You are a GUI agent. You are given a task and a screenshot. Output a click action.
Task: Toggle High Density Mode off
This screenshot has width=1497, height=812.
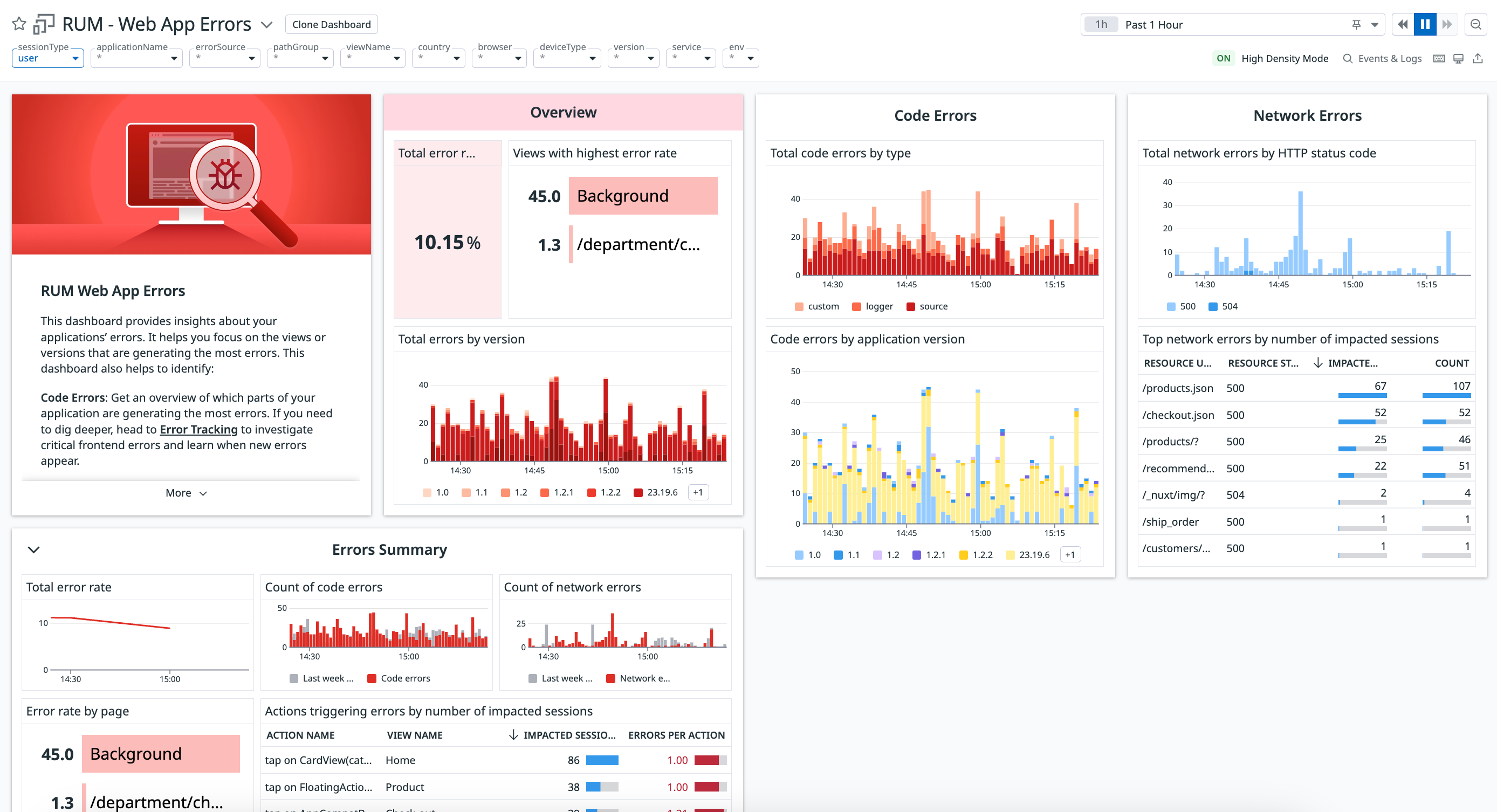(x=1223, y=58)
